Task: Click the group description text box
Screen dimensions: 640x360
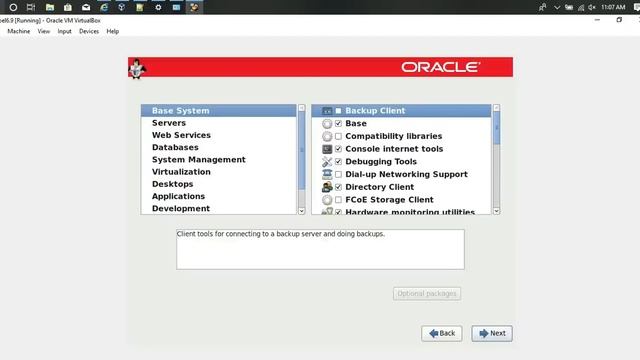Action: [320, 249]
